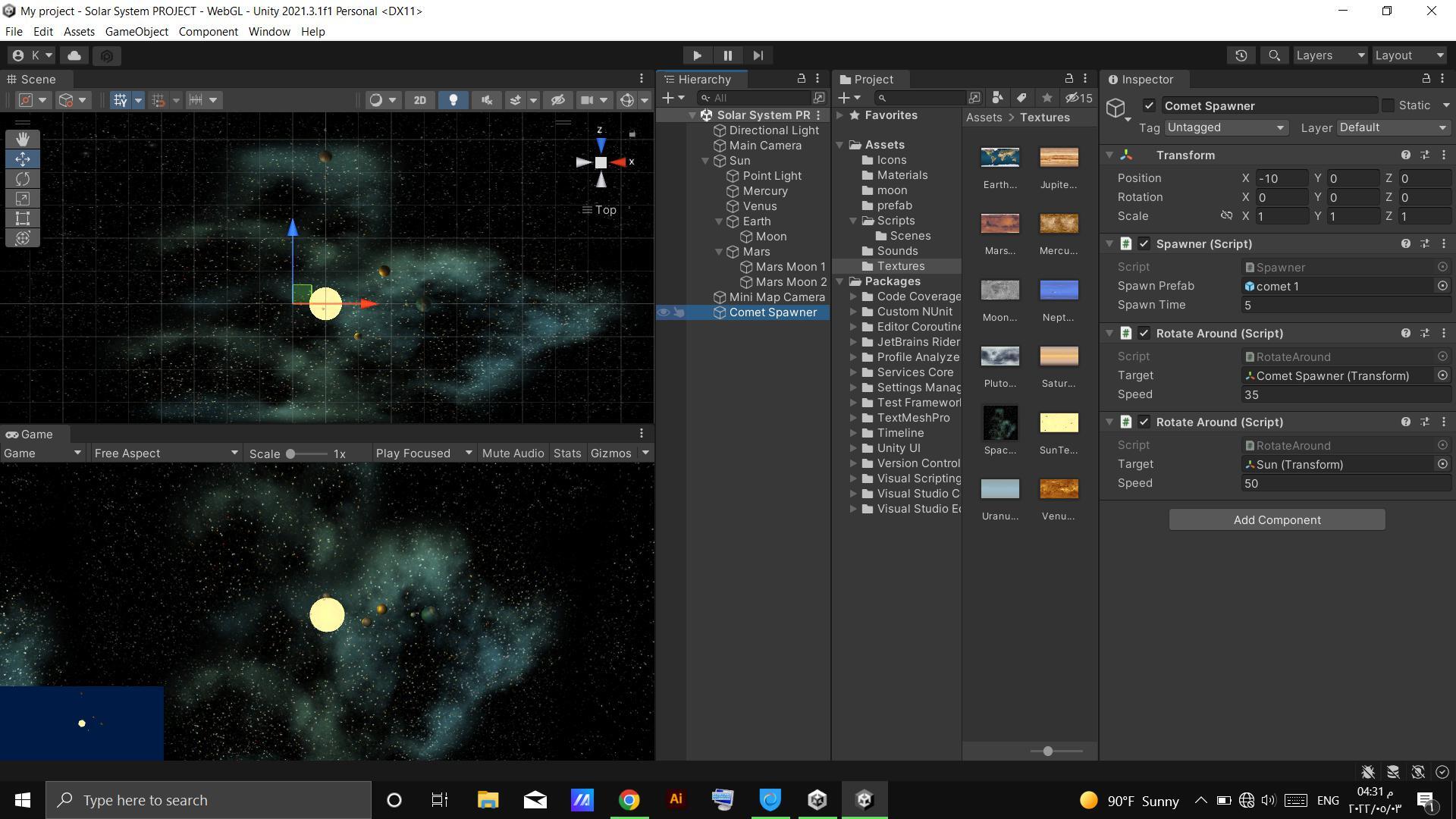This screenshot has width=1456, height=819.
Task: Adjust the Game view Scale slider
Action: pos(291,453)
